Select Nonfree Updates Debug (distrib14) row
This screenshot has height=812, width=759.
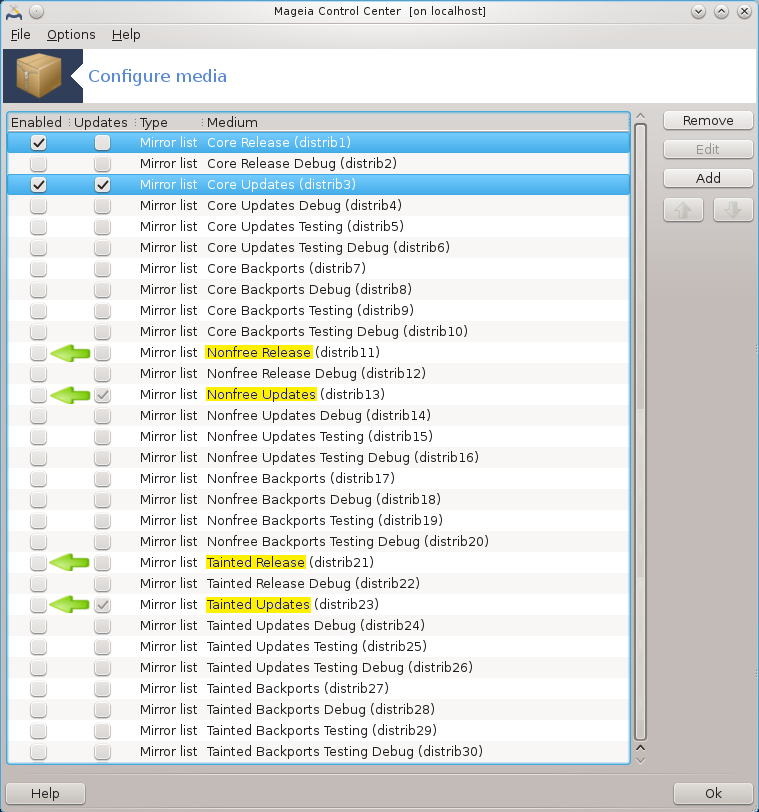click(318, 415)
